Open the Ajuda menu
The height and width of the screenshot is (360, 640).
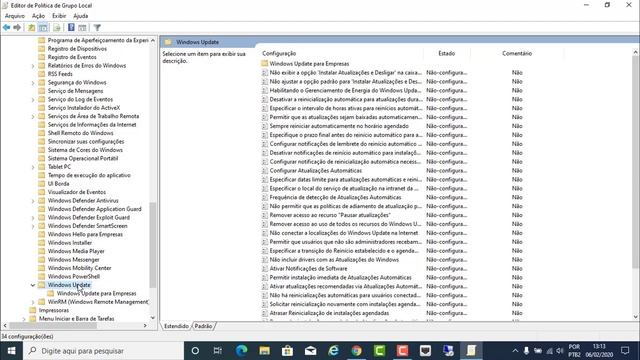(x=80, y=16)
